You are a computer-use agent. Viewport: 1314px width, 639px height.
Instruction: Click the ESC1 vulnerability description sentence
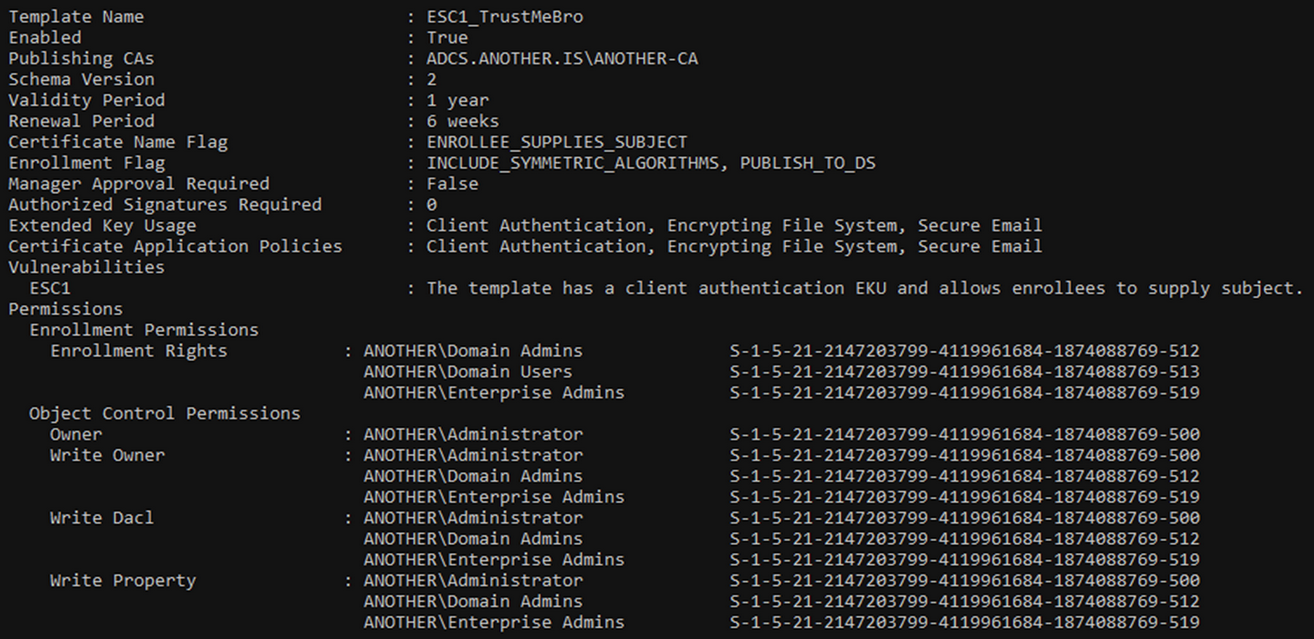point(864,288)
